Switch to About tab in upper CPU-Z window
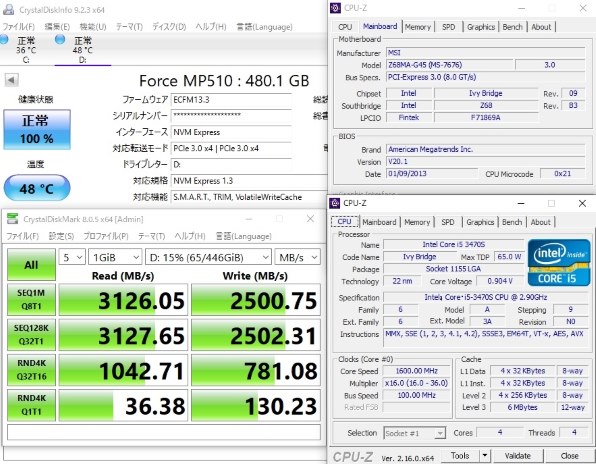This screenshot has height=464, width=596. pyautogui.click(x=541, y=27)
